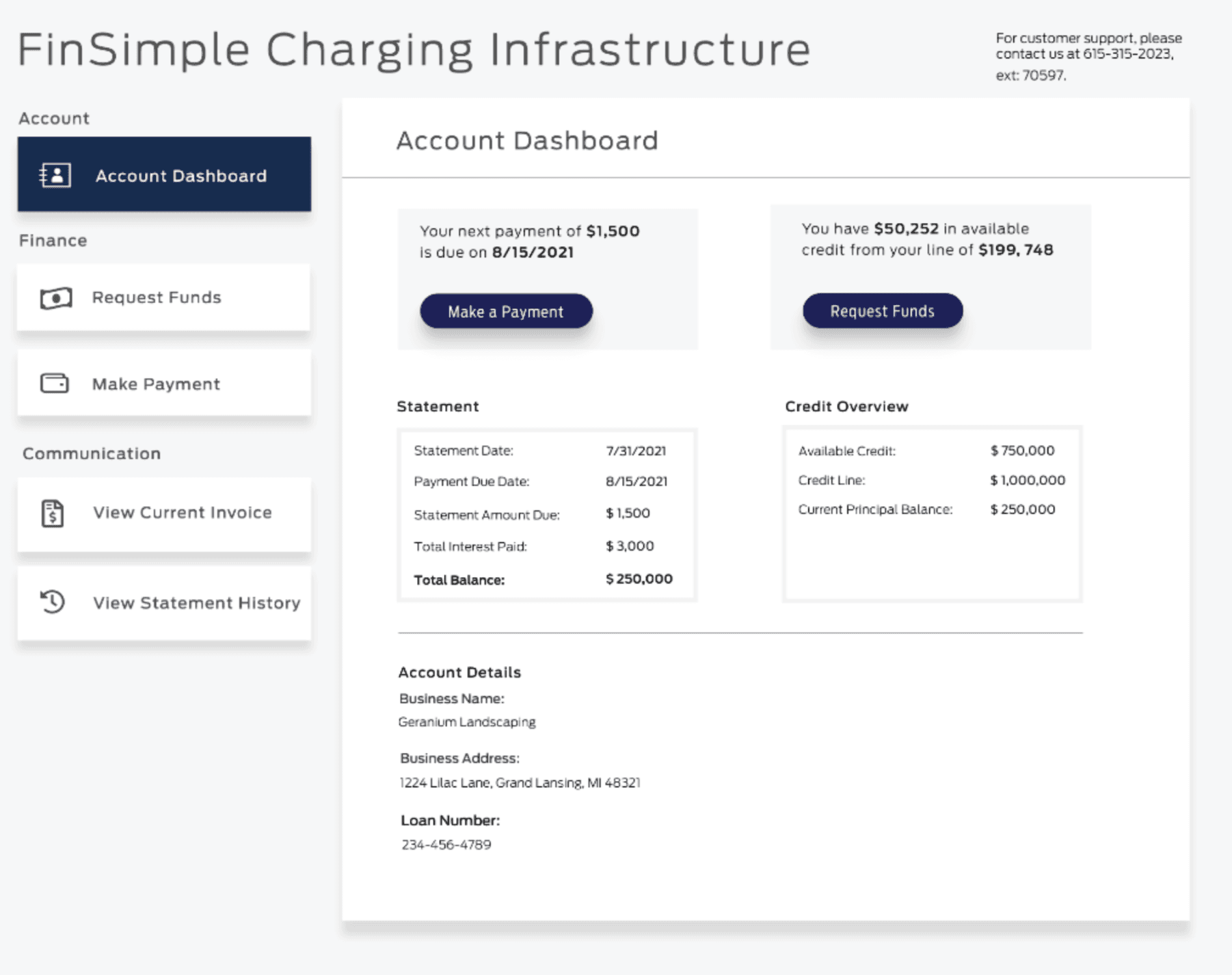The image size is (1232, 975).
Task: Click the Geranium Landscaping business name
Action: pos(467,722)
